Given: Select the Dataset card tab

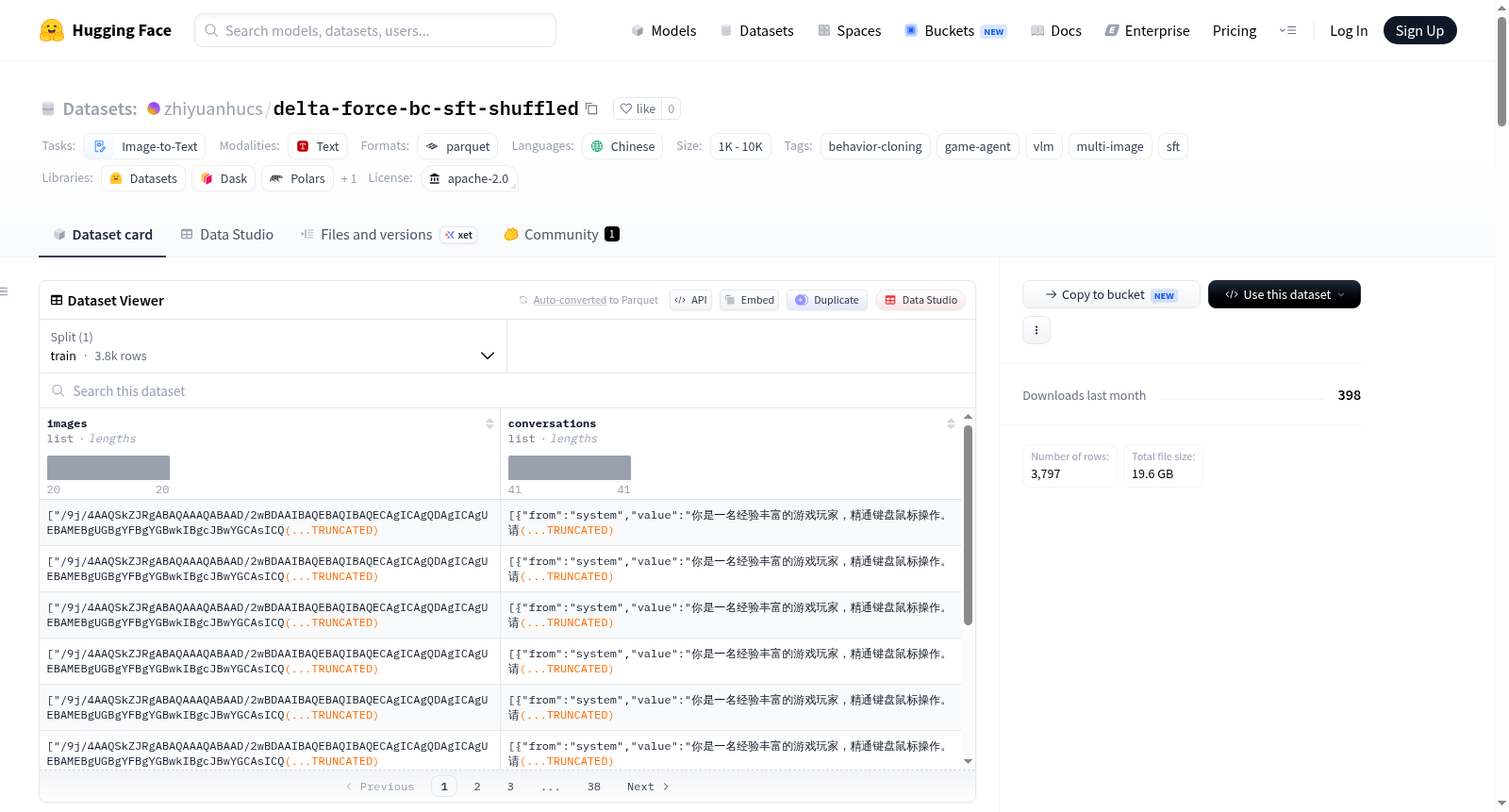Looking at the screenshot, I should point(103,235).
